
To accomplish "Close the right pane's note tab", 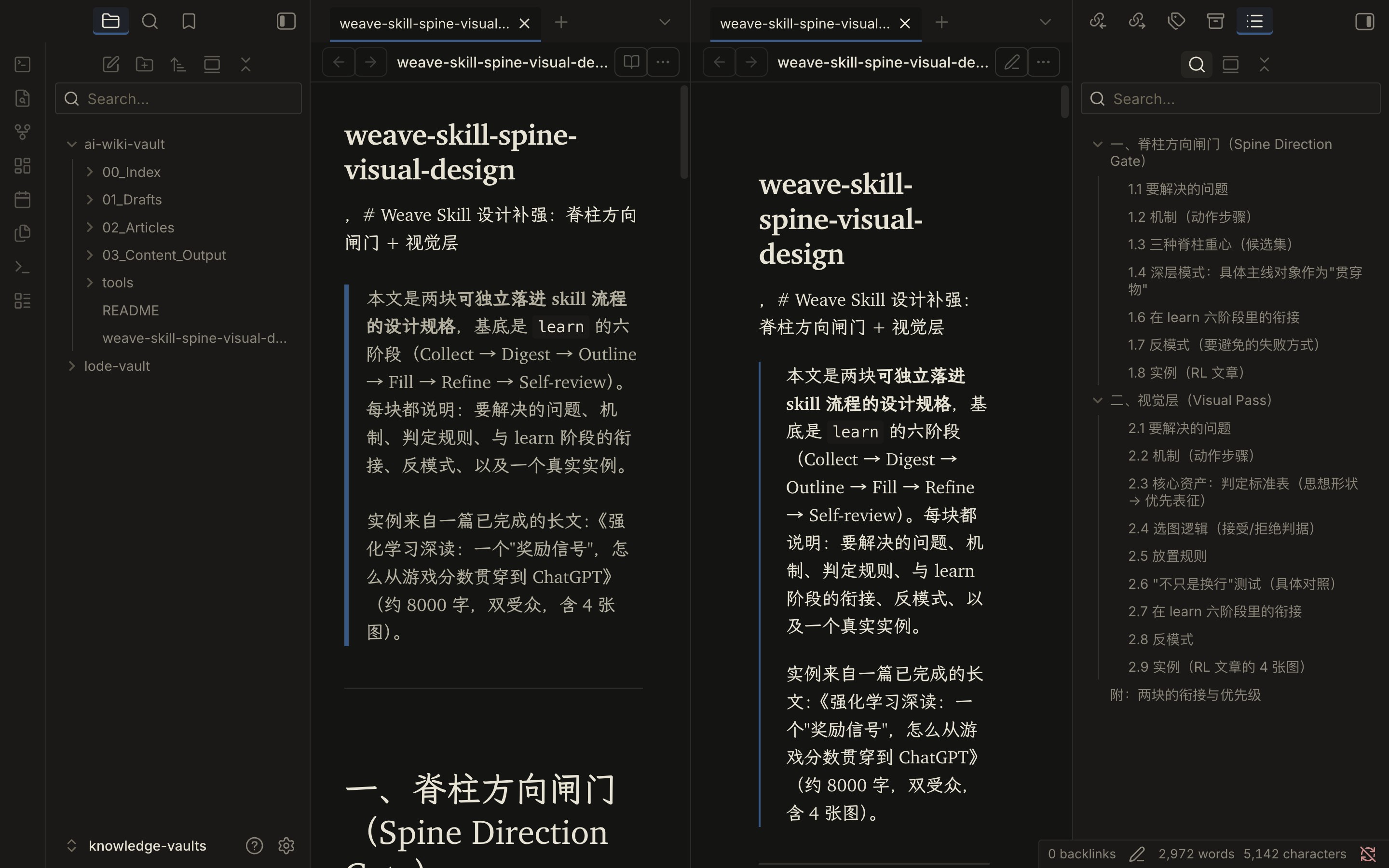I will [905, 24].
